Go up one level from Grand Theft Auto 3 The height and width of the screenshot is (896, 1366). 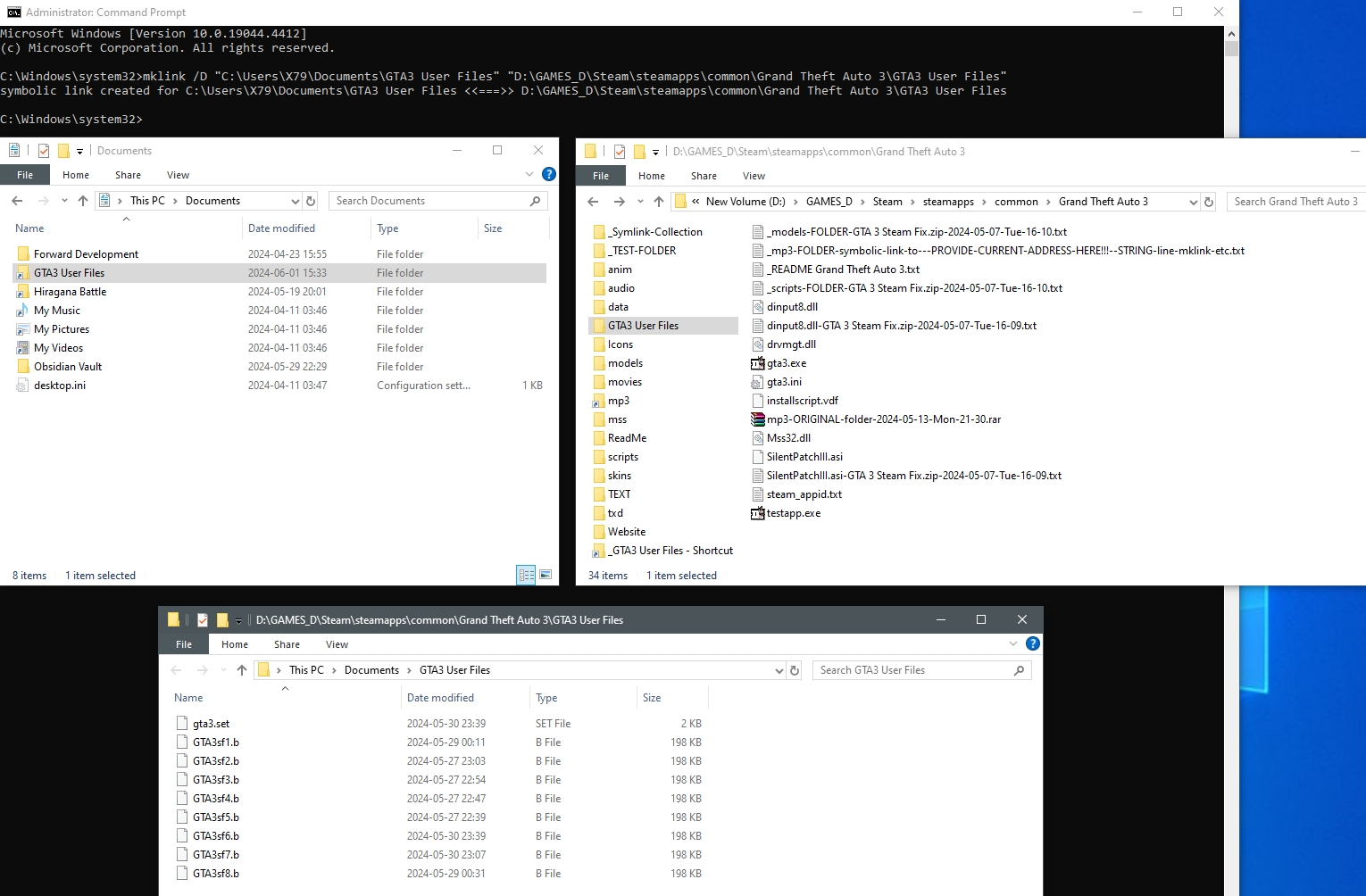[x=659, y=202]
